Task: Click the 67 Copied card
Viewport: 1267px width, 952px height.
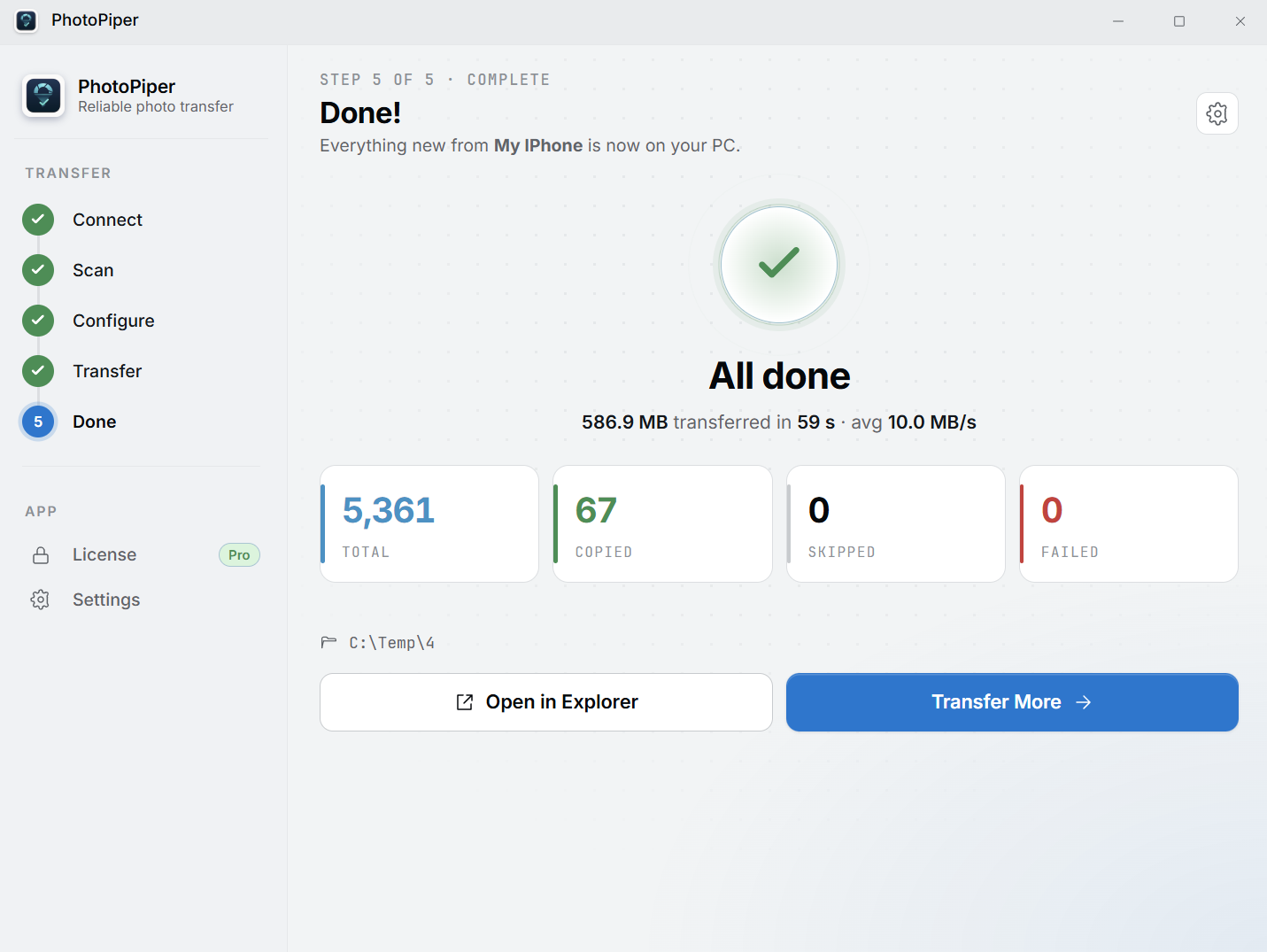Action: (662, 524)
